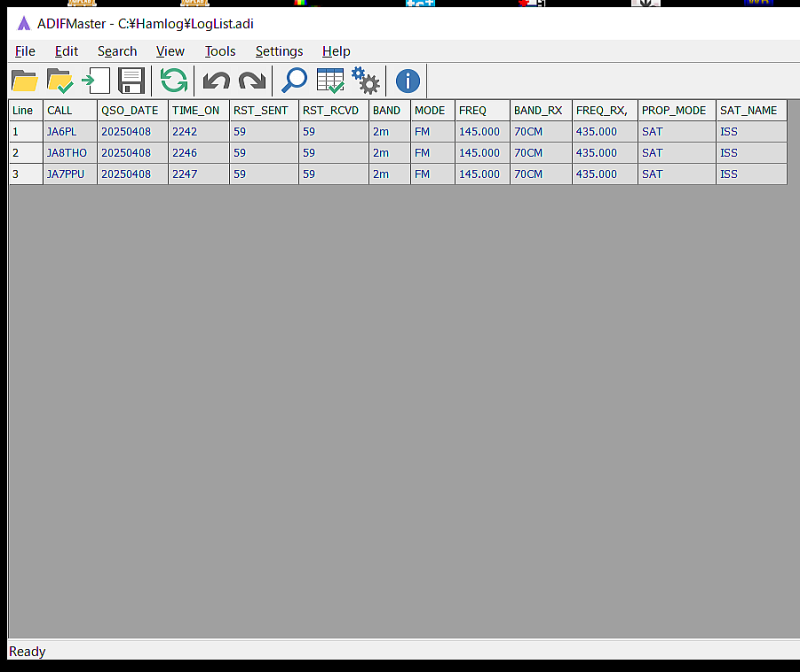Open the View menu
This screenshot has width=800, height=672.
click(170, 52)
